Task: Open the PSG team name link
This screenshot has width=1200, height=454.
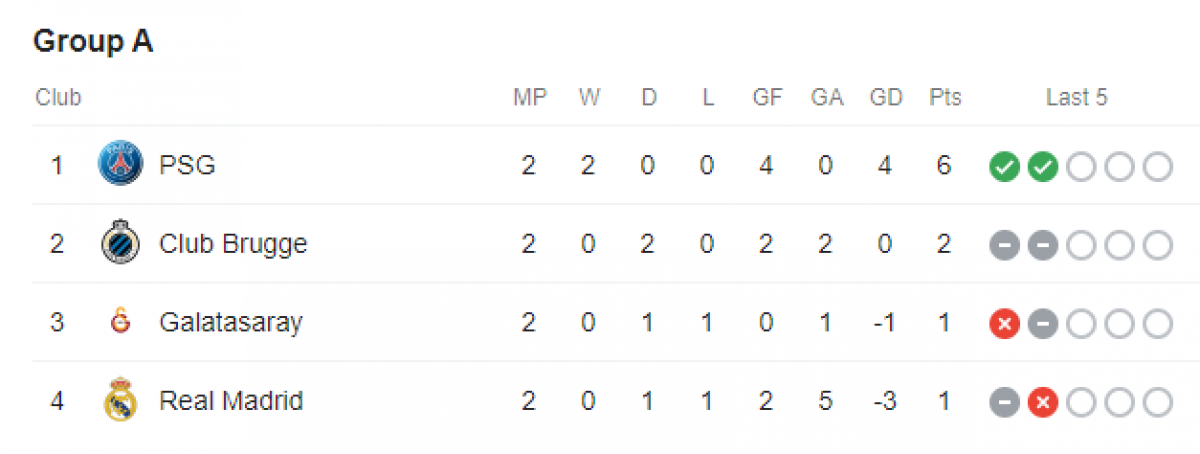Action: tap(187, 165)
